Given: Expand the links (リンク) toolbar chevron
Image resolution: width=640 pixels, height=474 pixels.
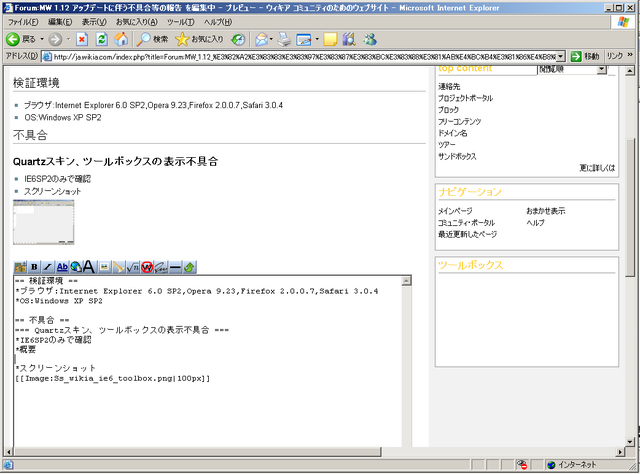Looking at the screenshot, I should (630, 55).
